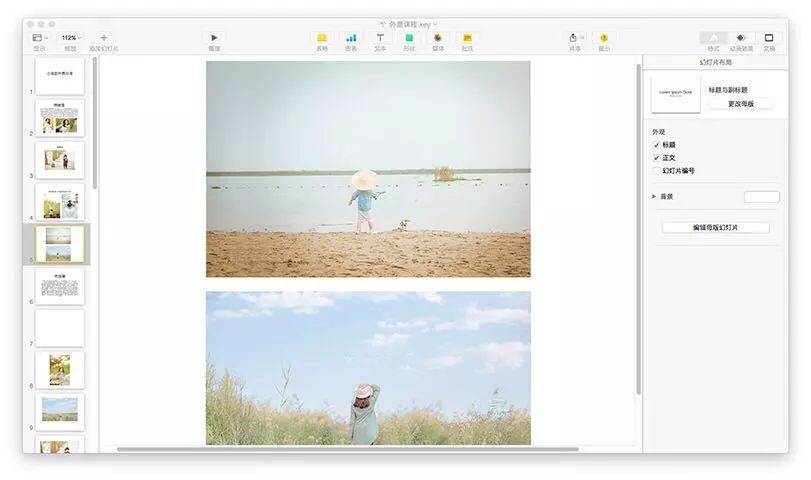This screenshot has width=811, height=480.
Task: Add a comment with 批注 icon
Action: [x=467, y=38]
